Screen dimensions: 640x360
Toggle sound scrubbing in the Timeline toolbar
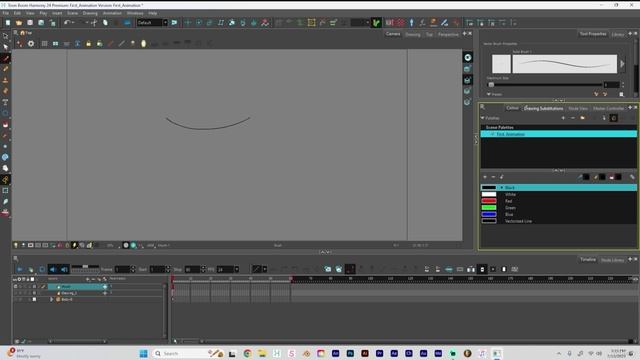pyautogui.click(x=64, y=269)
